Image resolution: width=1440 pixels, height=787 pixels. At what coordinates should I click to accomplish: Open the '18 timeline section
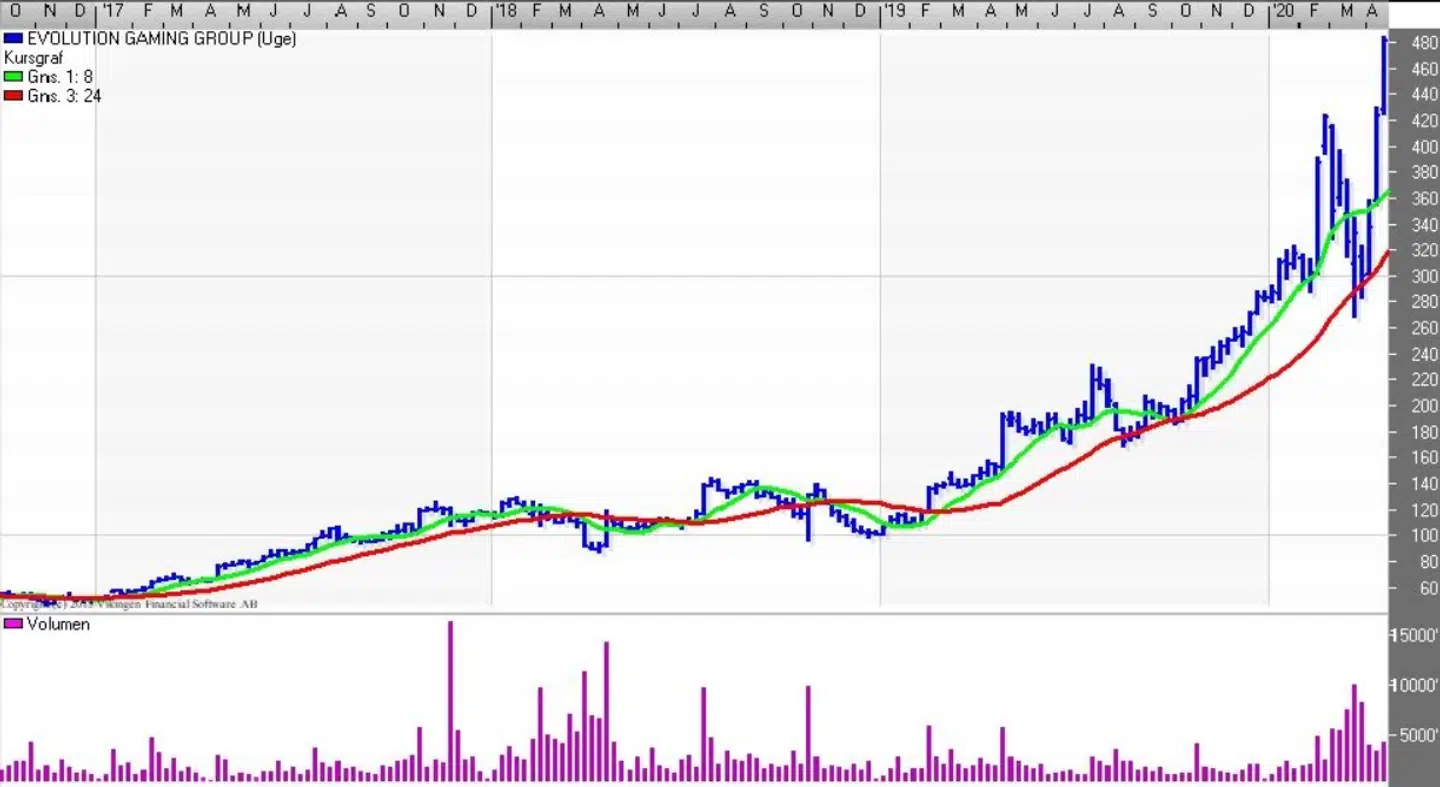(505, 9)
